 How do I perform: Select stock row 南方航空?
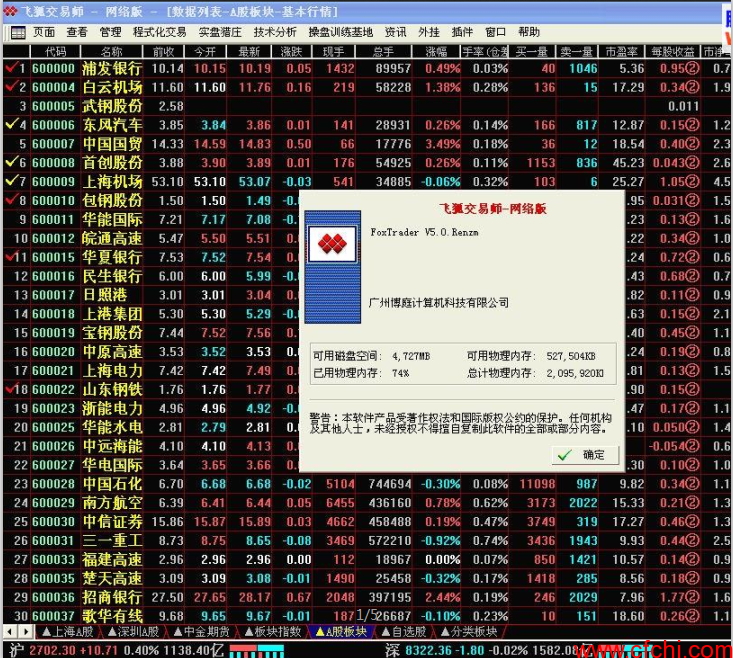(366, 503)
